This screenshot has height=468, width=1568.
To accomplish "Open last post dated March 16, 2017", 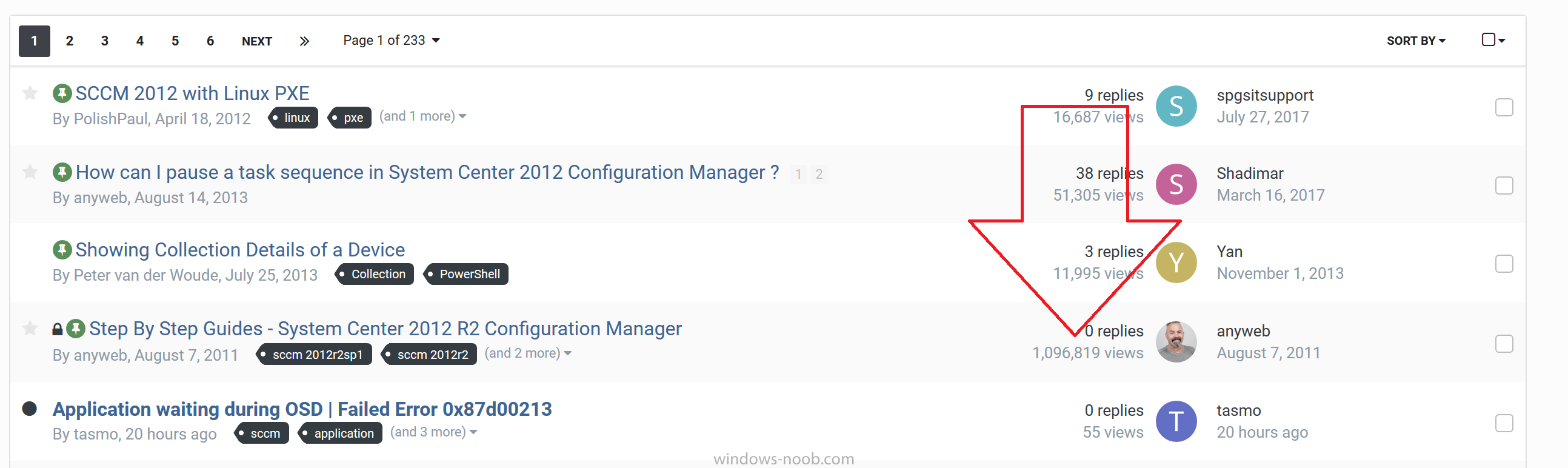I will [1270, 195].
